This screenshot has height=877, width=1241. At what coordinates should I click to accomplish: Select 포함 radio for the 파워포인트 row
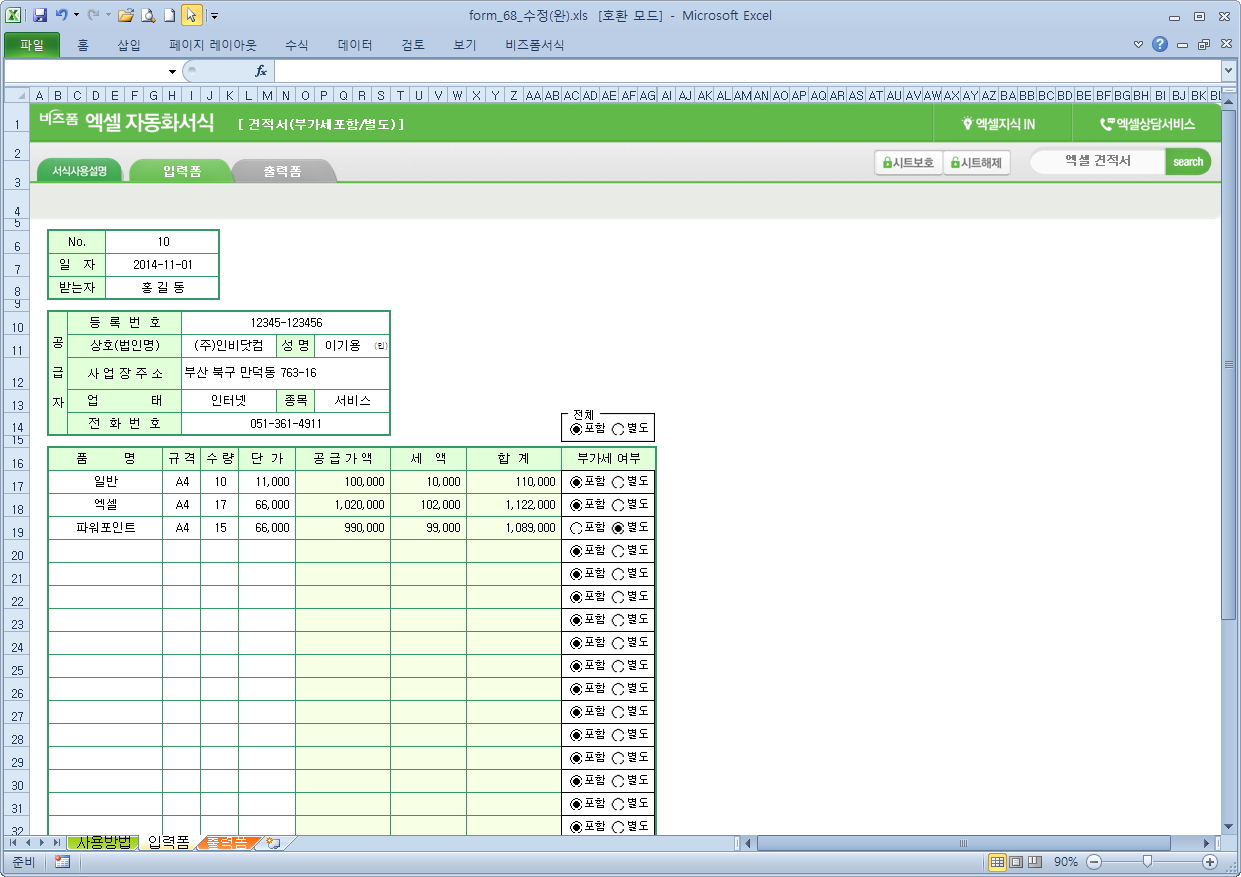[x=576, y=528]
